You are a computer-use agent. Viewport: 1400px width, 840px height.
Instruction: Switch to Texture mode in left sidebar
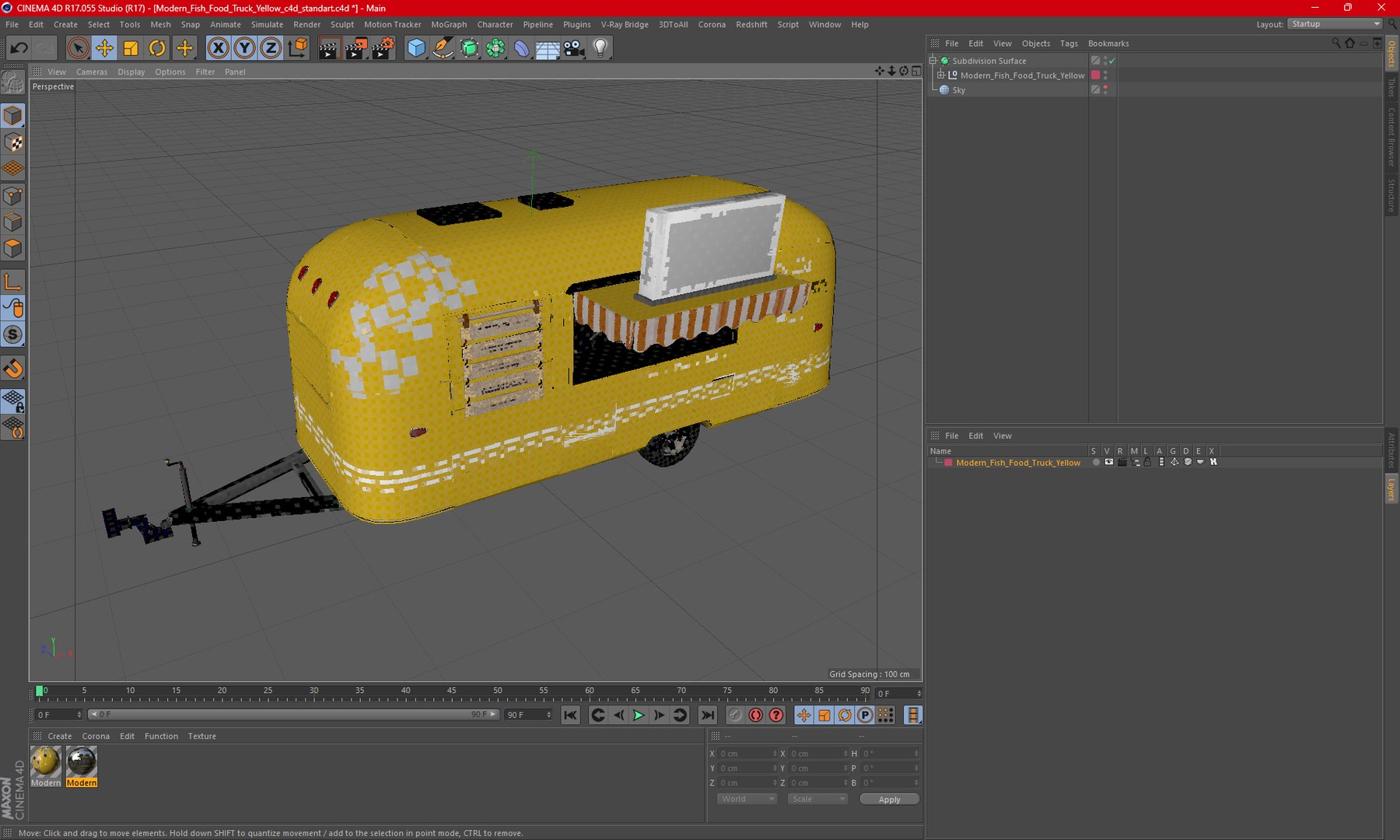click(x=13, y=142)
